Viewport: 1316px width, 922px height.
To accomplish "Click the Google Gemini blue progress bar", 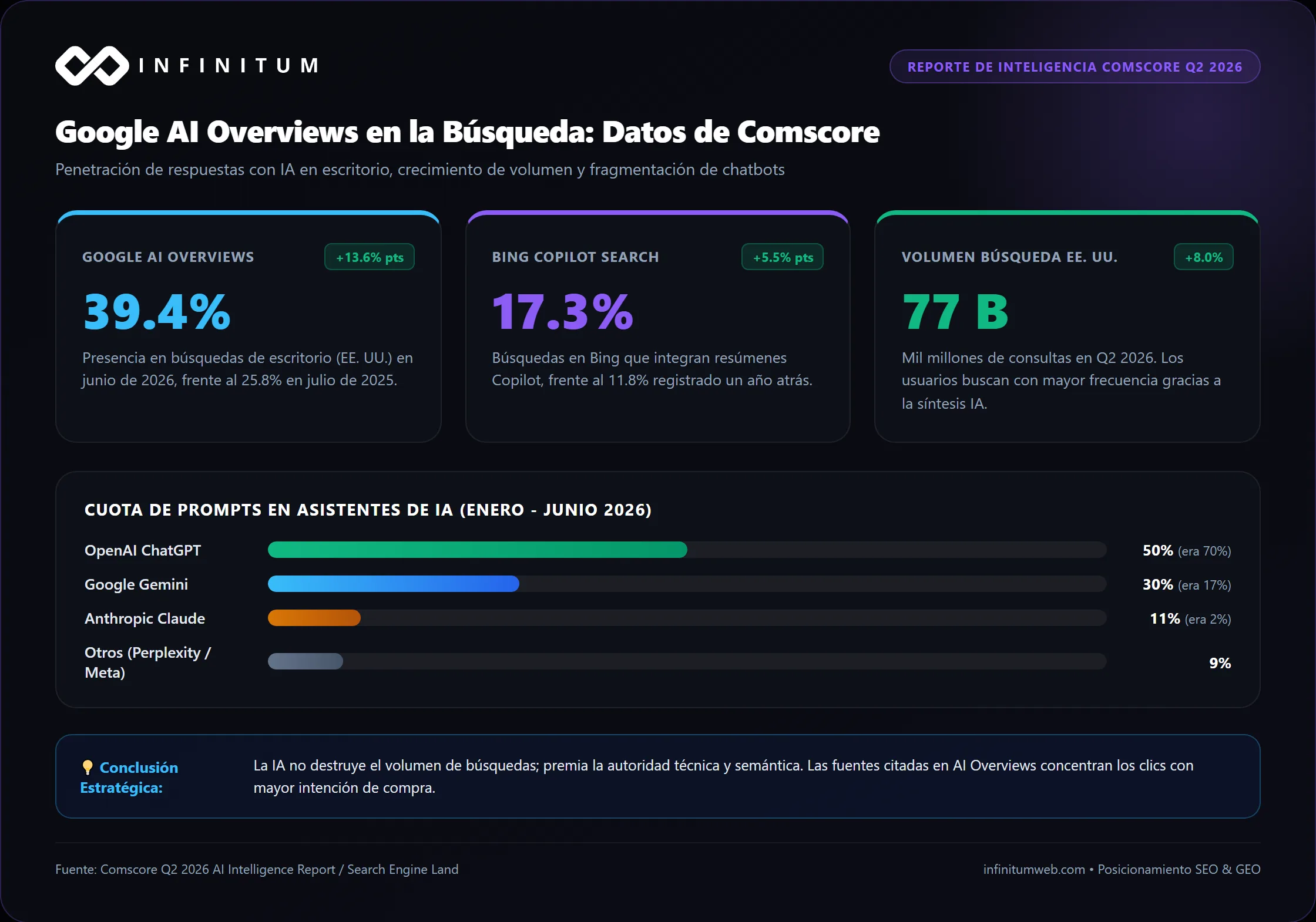I will (393, 584).
